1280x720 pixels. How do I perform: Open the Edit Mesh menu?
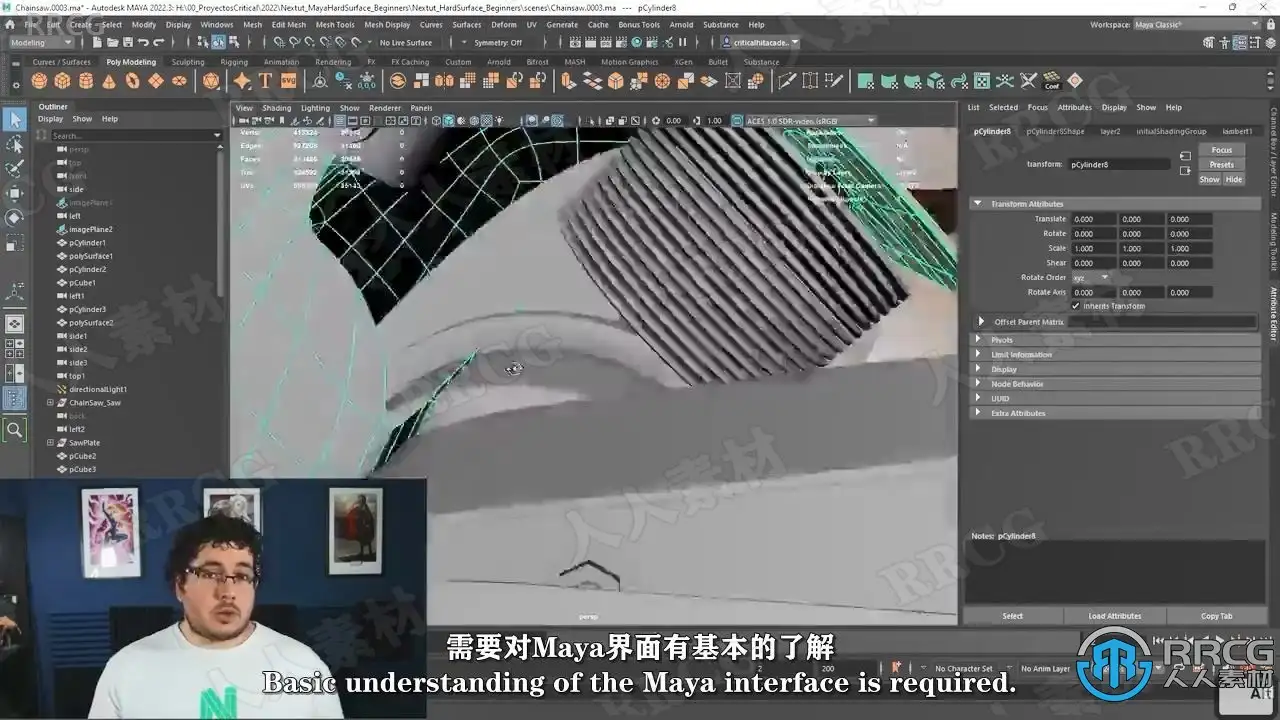[x=289, y=24]
